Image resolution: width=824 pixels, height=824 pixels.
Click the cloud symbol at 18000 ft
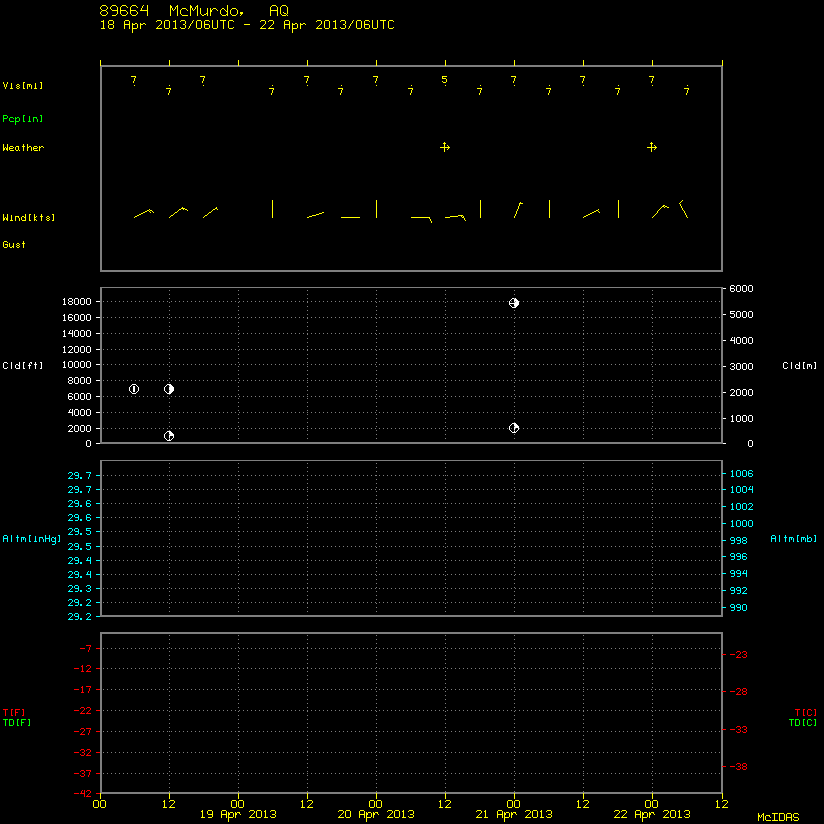514,303
